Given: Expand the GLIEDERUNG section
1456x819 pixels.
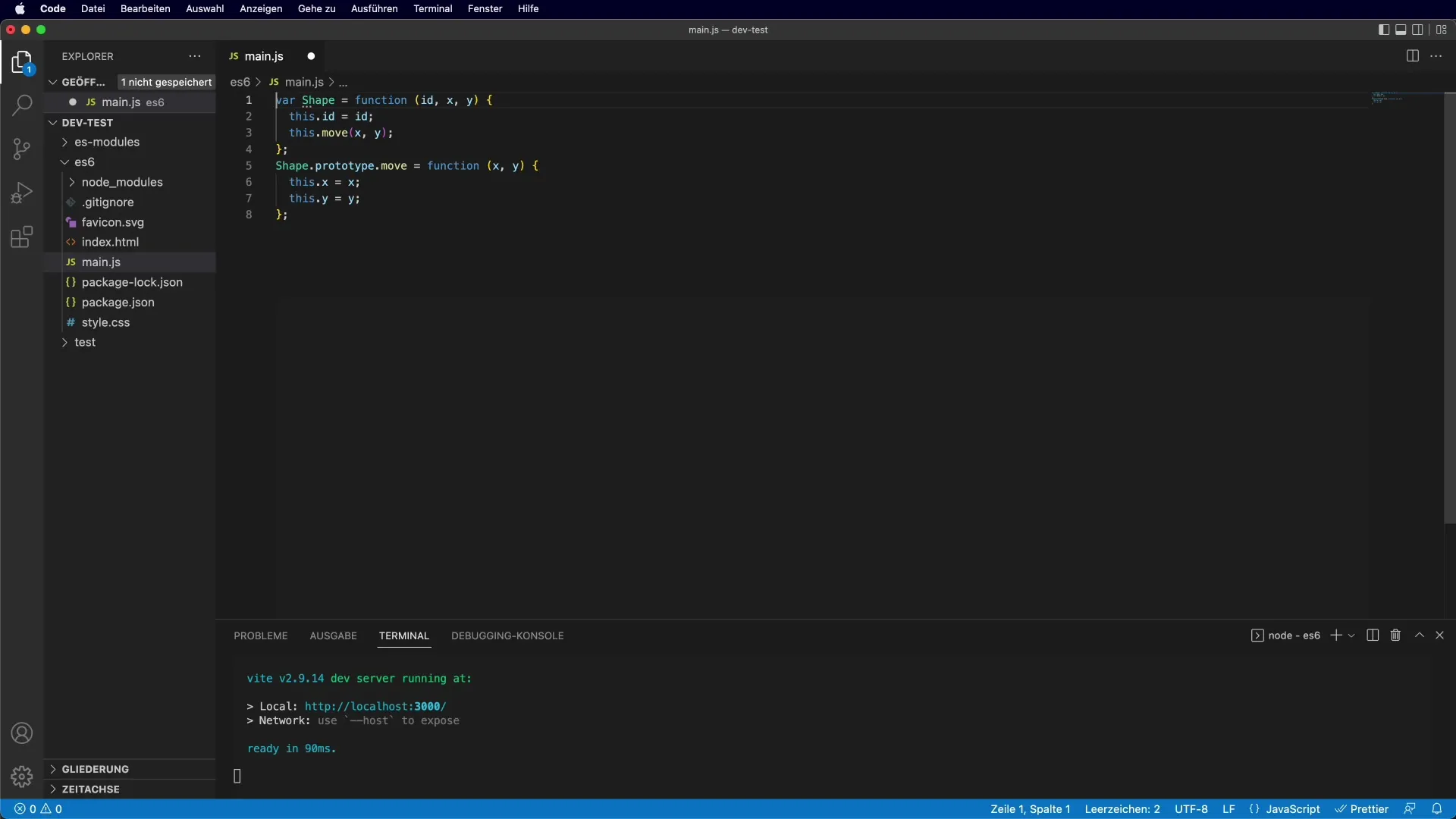Looking at the screenshot, I should point(130,769).
